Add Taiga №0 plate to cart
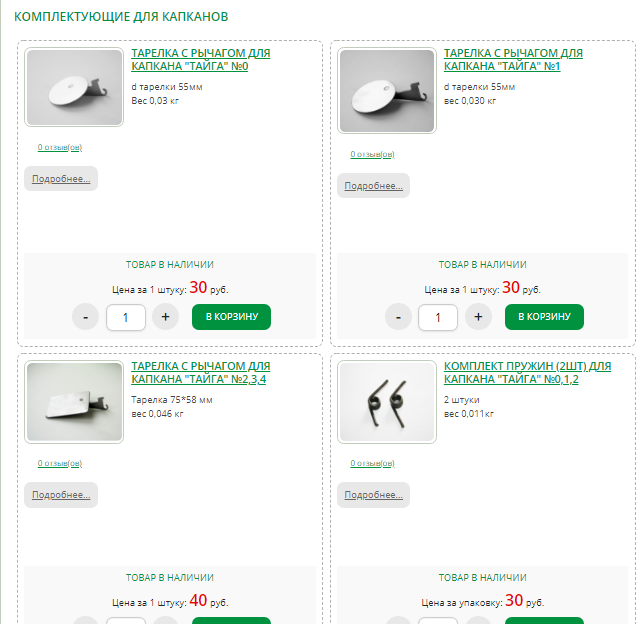641x624 pixels. [x=231, y=317]
